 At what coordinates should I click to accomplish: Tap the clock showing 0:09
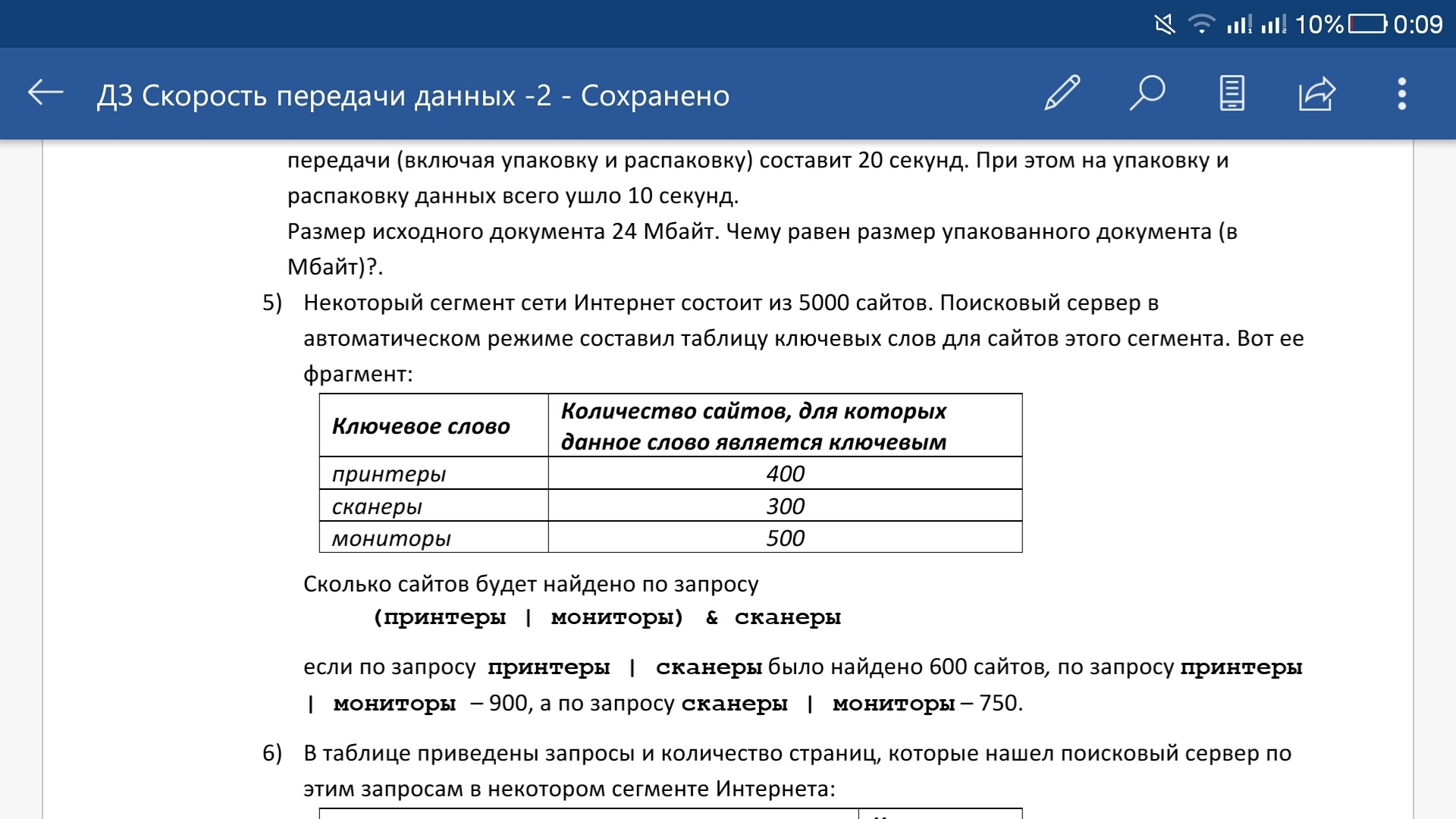coord(1418,24)
